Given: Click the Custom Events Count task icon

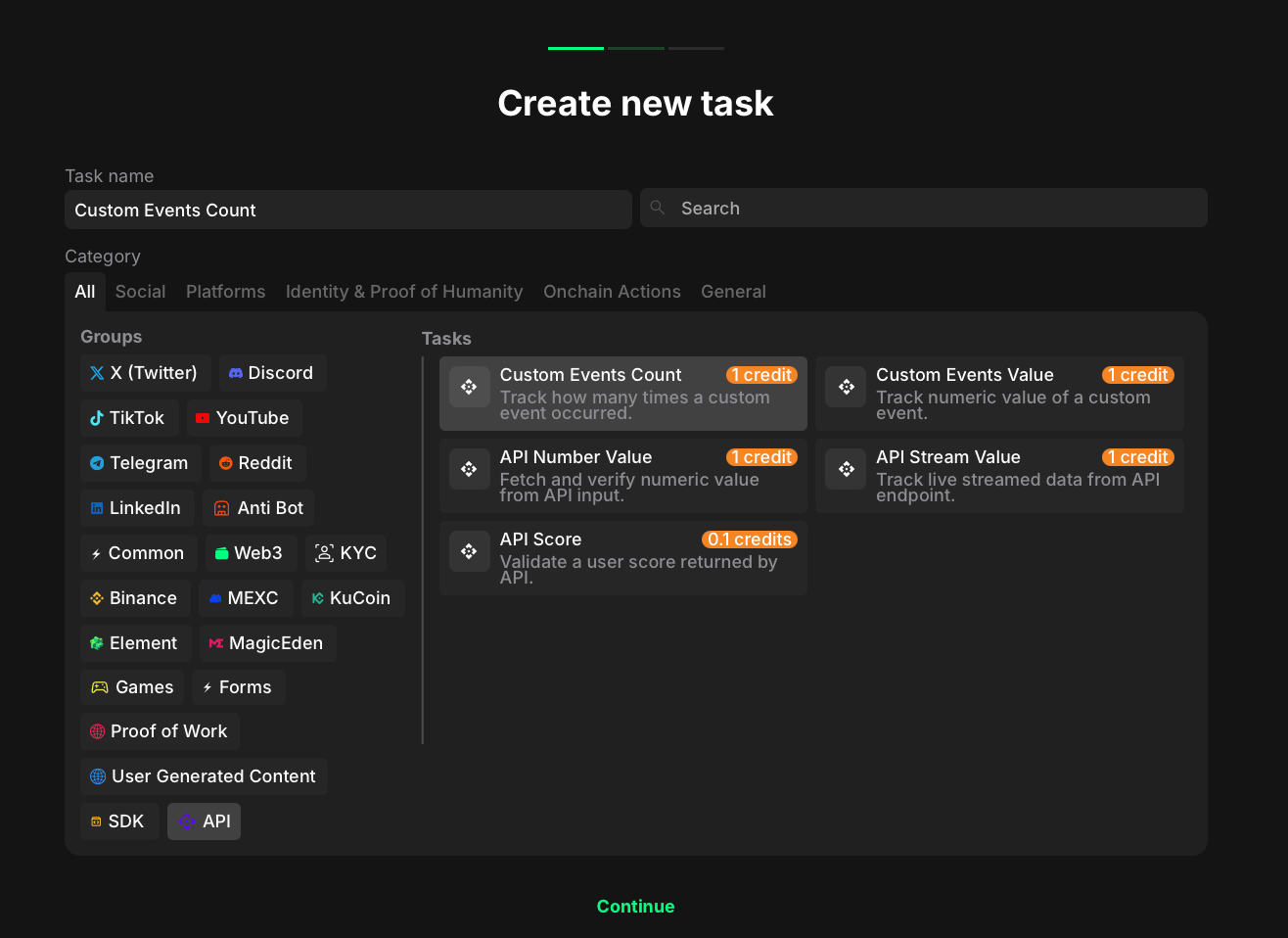Looking at the screenshot, I should click(469, 387).
